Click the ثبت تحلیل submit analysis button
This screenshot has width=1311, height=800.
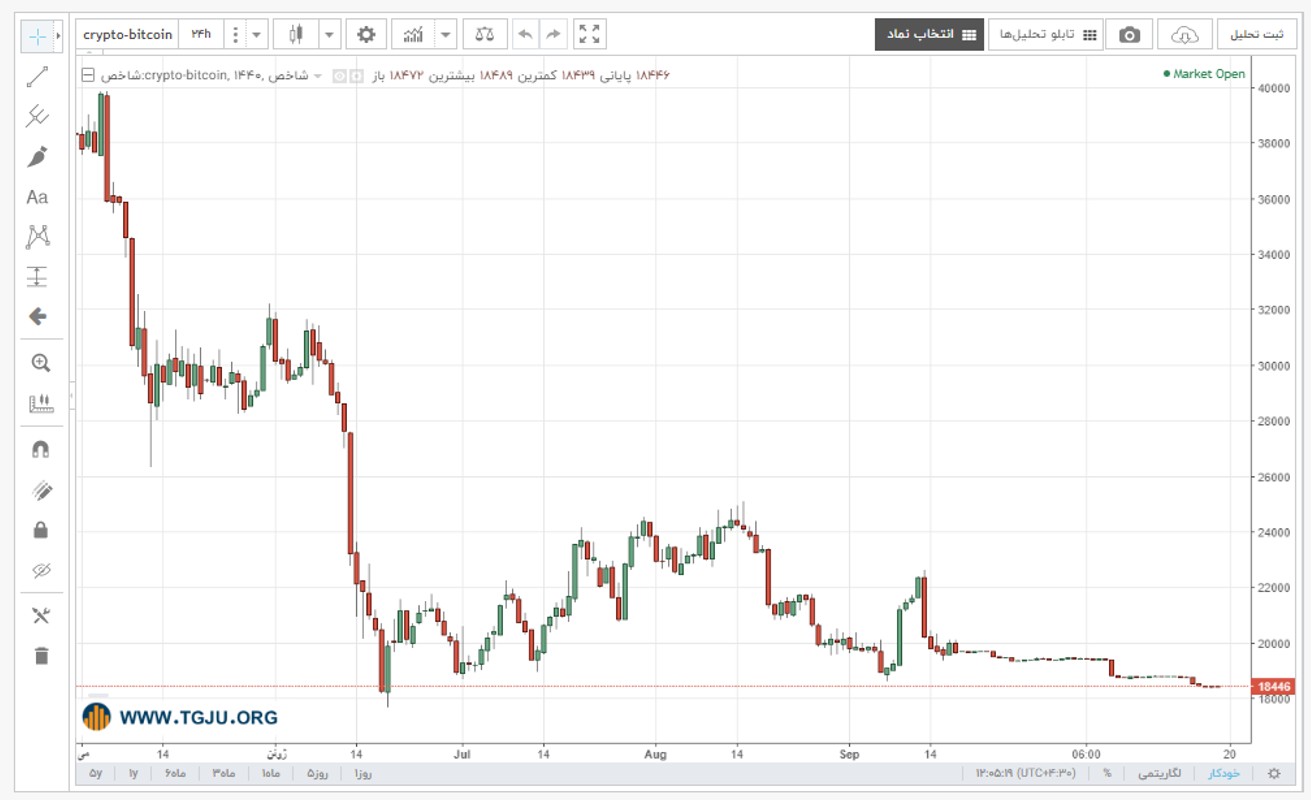[1258, 35]
